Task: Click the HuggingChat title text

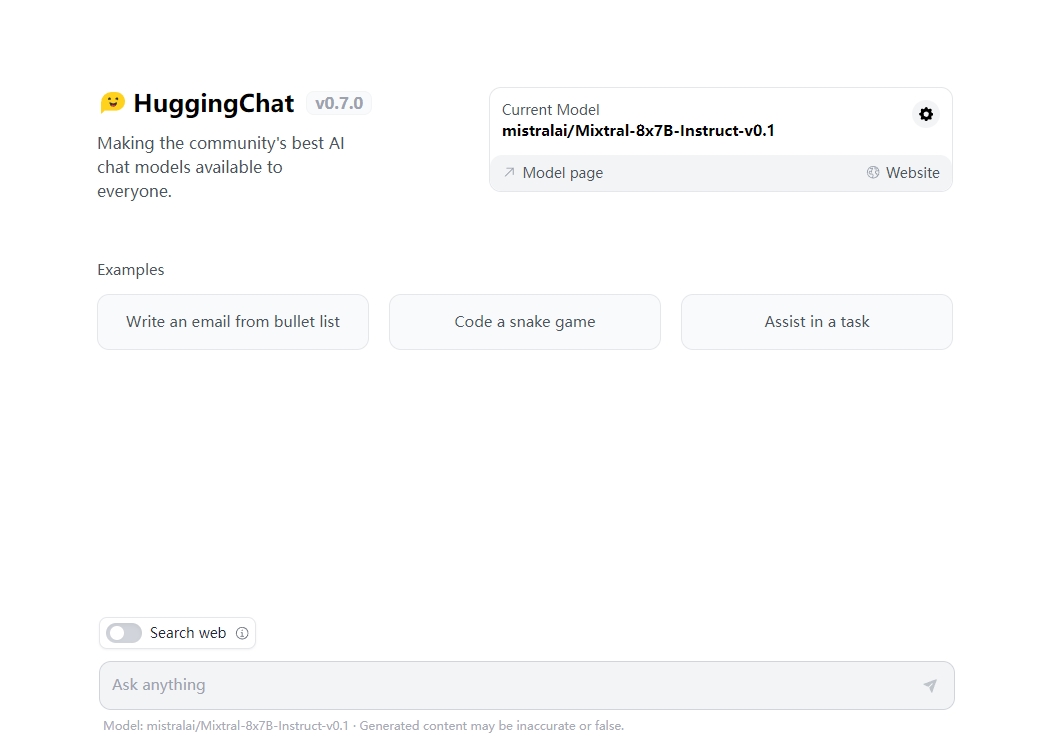Action: pyautogui.click(x=214, y=104)
